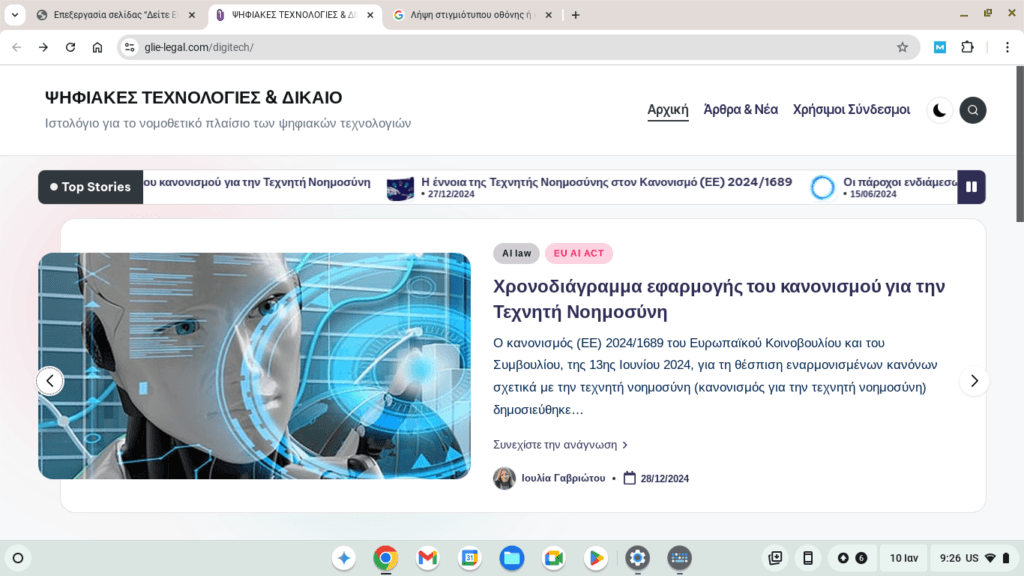Open the Chrome three-dot menu
Image resolution: width=1024 pixels, height=576 pixels.
point(1008,46)
